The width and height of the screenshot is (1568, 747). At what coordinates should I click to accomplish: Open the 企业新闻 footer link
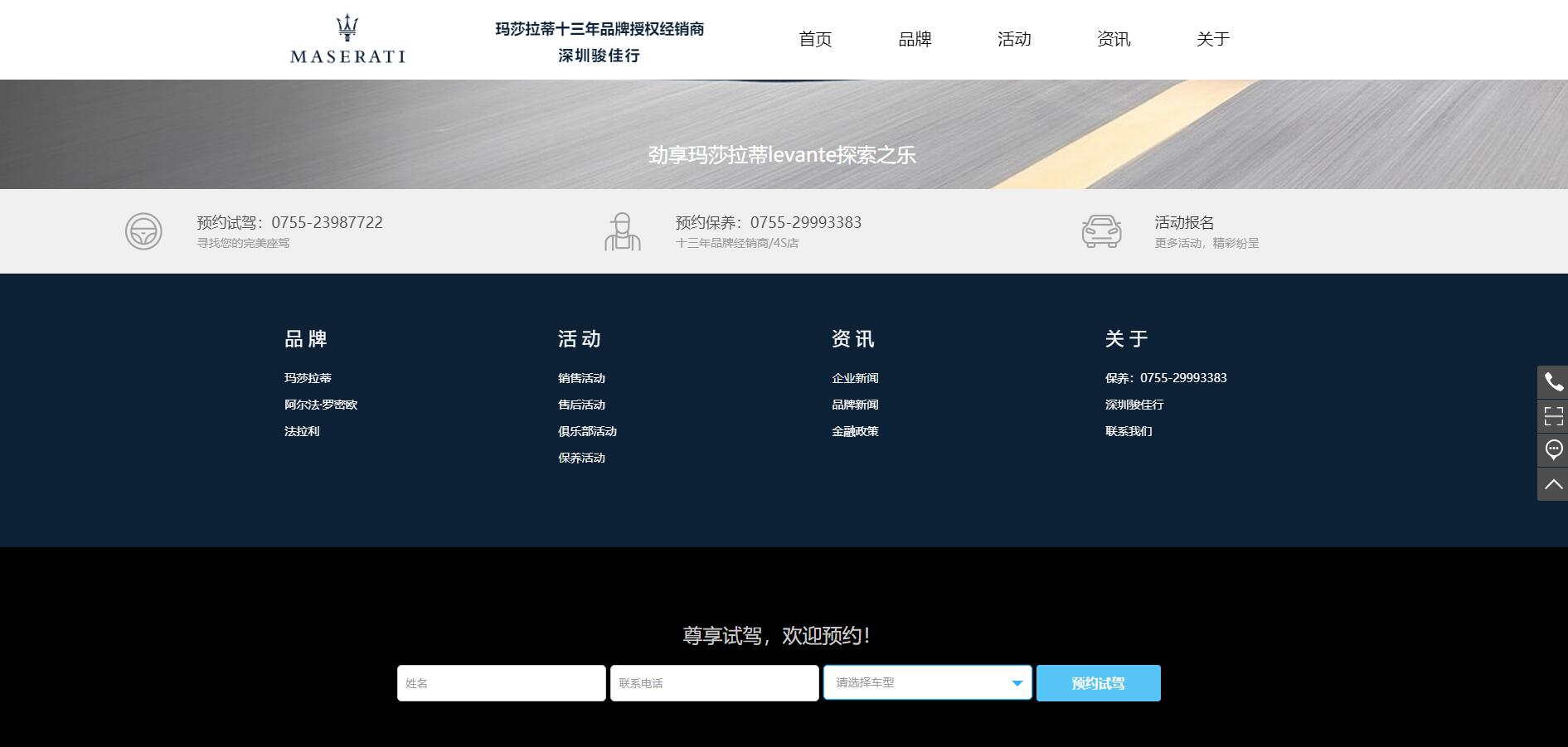[x=855, y=378]
